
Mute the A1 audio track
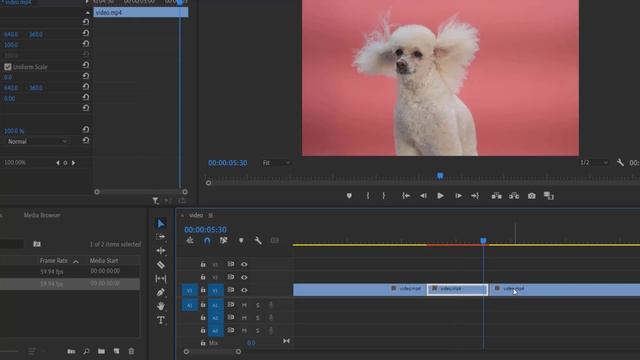coord(244,305)
